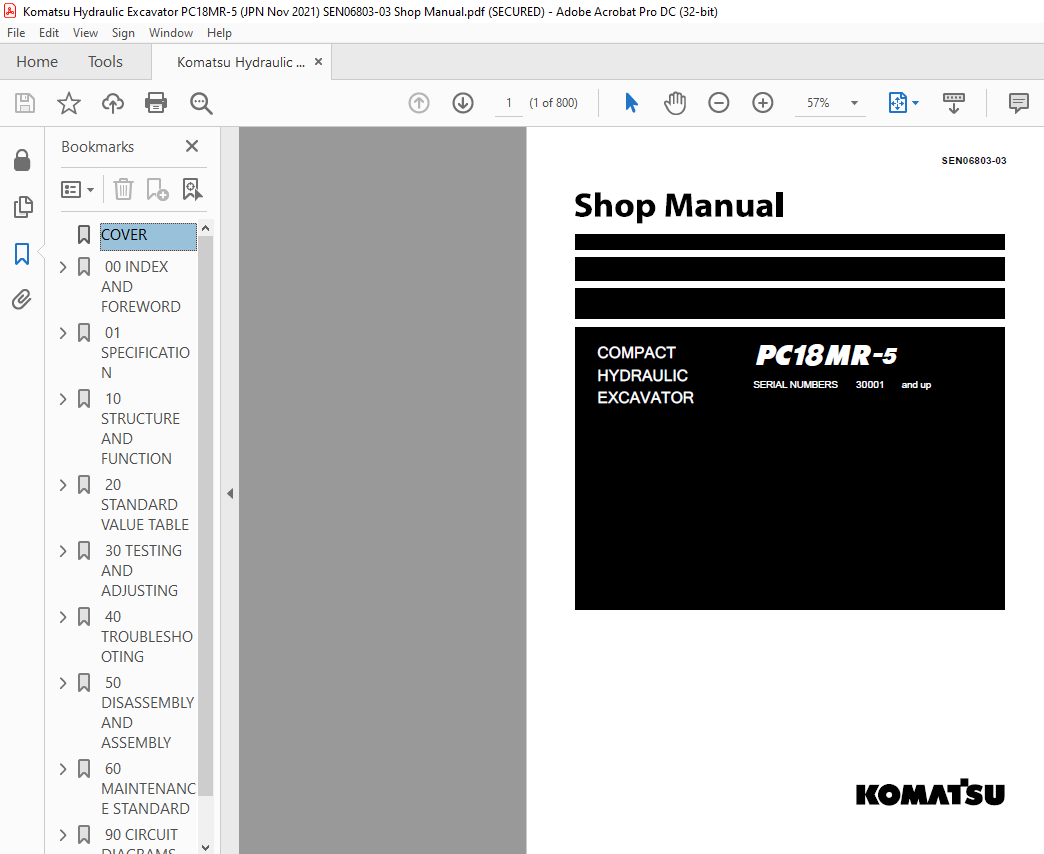Select the COVER bookmark

click(148, 236)
